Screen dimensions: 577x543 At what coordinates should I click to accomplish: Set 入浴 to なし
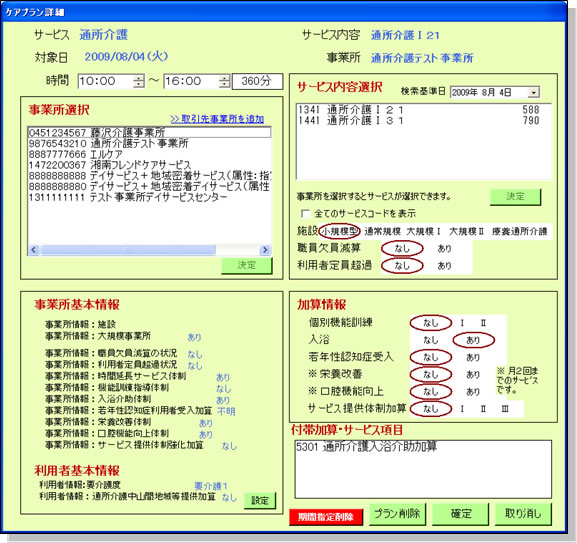431,340
